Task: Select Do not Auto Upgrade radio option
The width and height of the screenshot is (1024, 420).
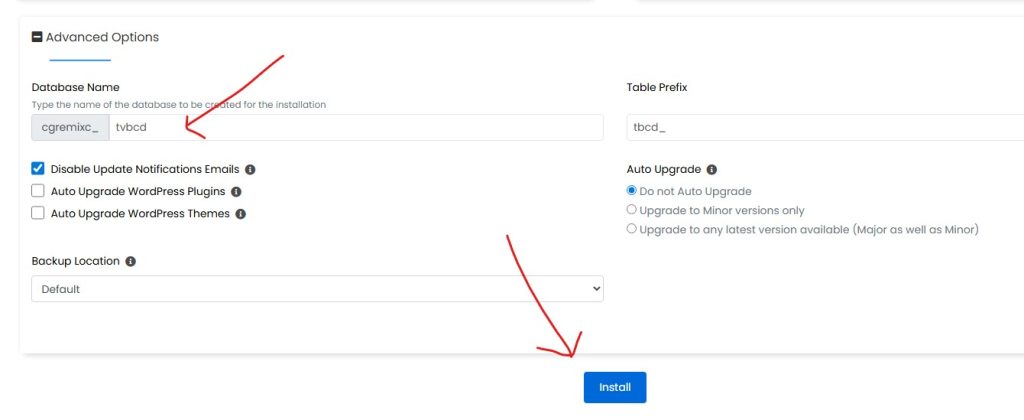Action: click(631, 191)
